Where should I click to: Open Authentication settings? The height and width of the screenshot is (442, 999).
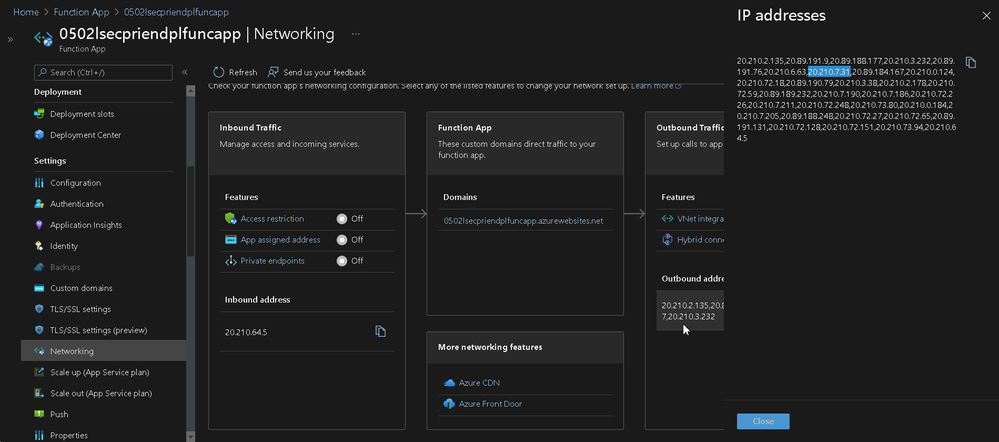tap(76, 204)
